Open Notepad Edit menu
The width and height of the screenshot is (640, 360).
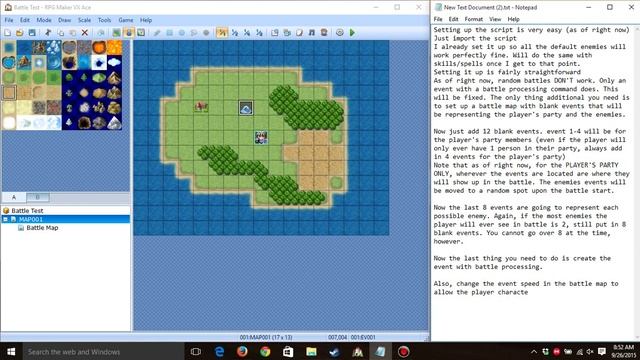453,19
